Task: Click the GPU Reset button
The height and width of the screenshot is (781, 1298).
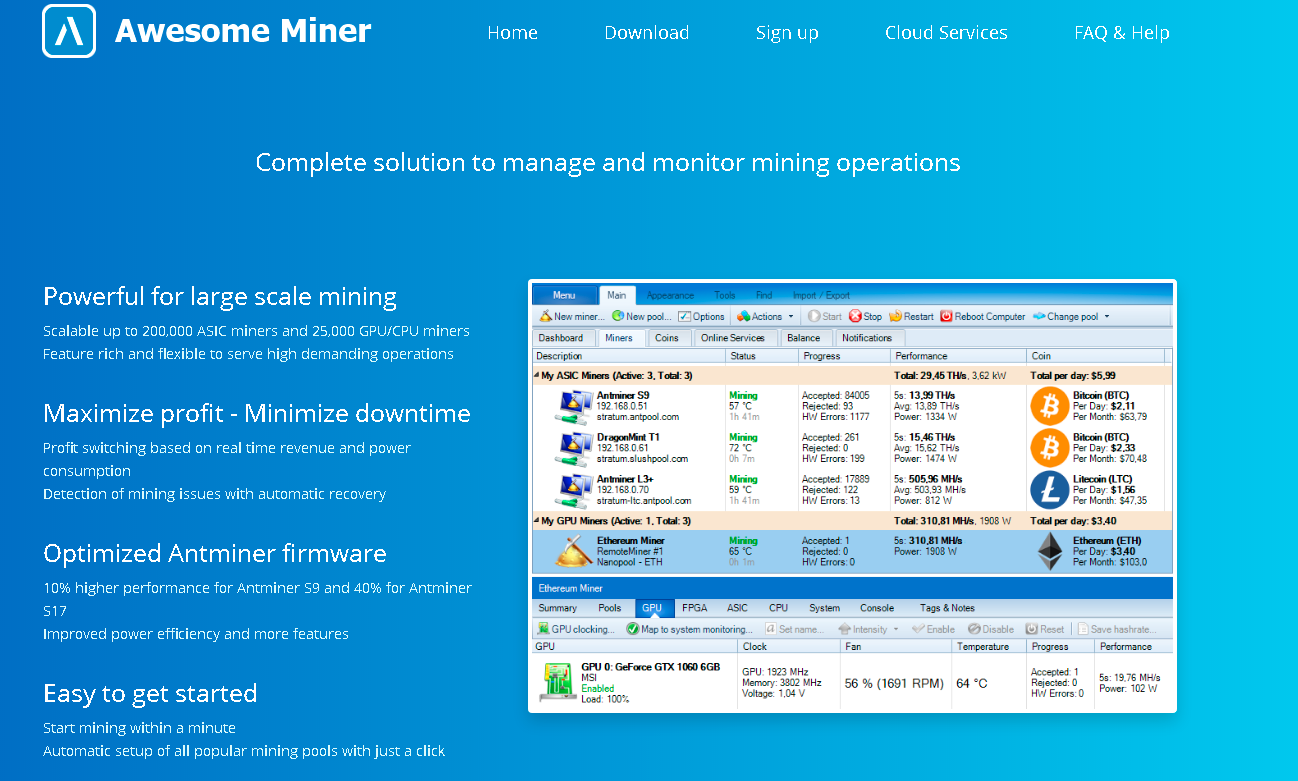Action: [1045, 629]
